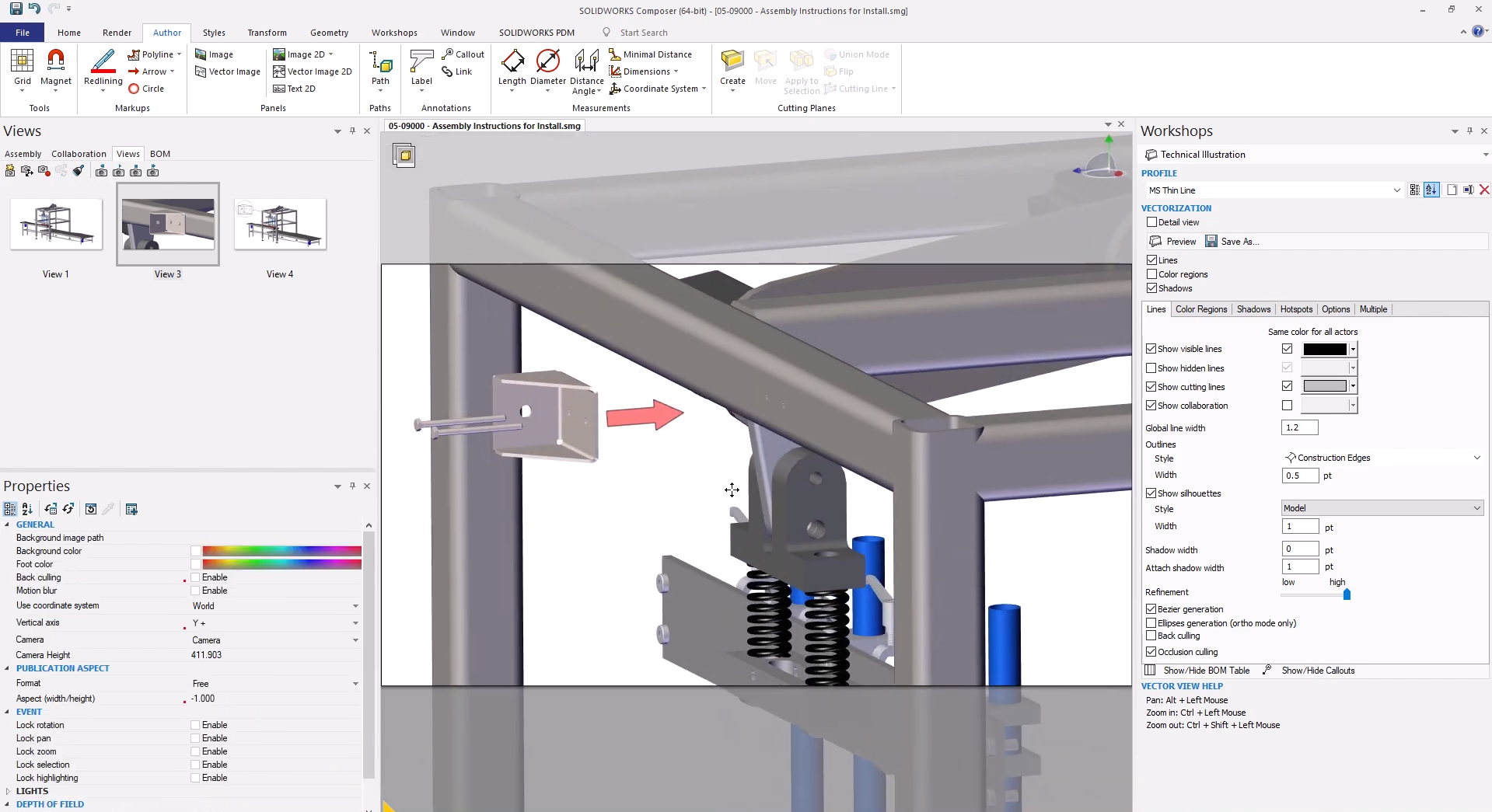Insert a Label annotation

pos(421,67)
